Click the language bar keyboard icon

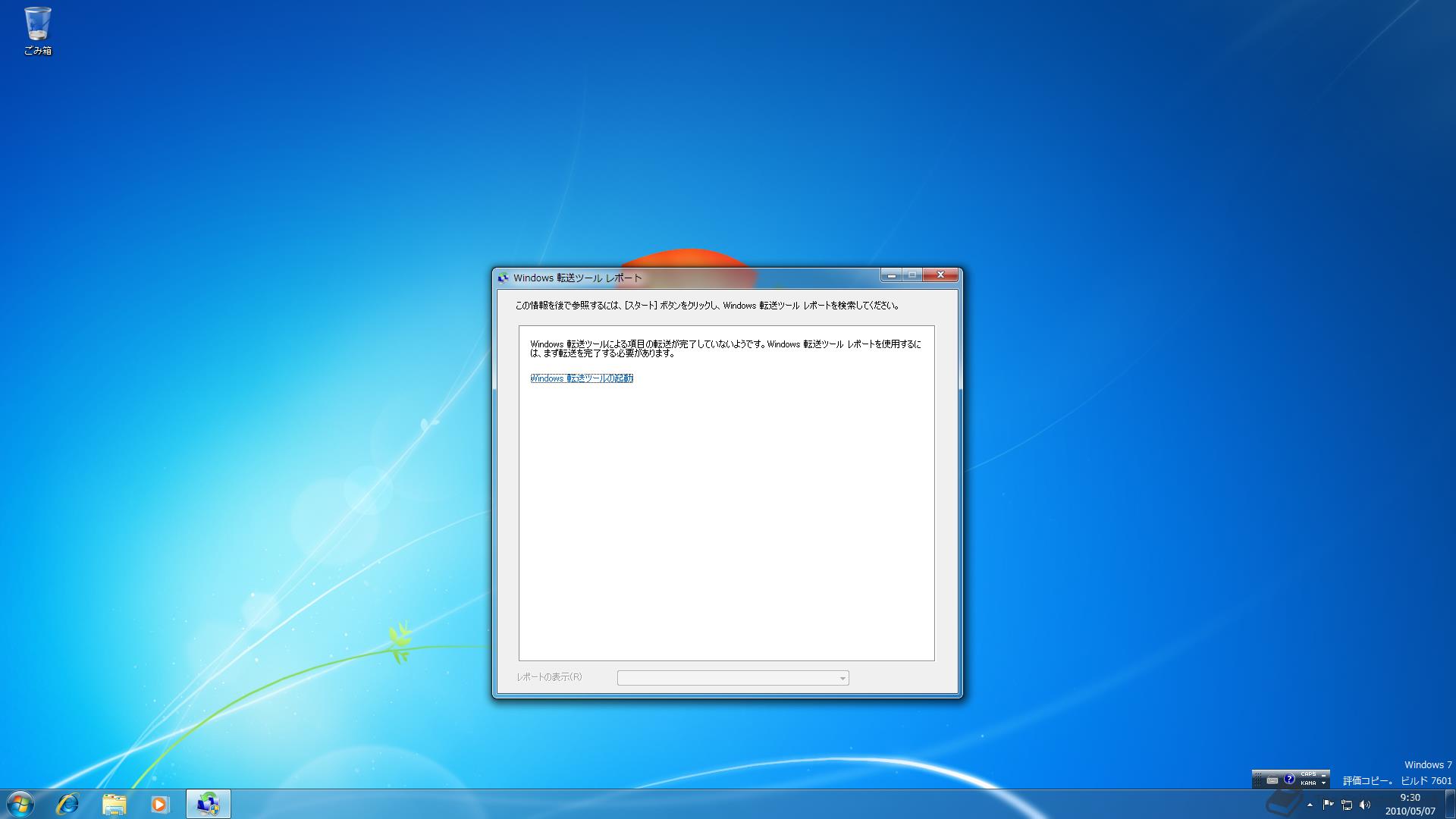(x=1272, y=780)
